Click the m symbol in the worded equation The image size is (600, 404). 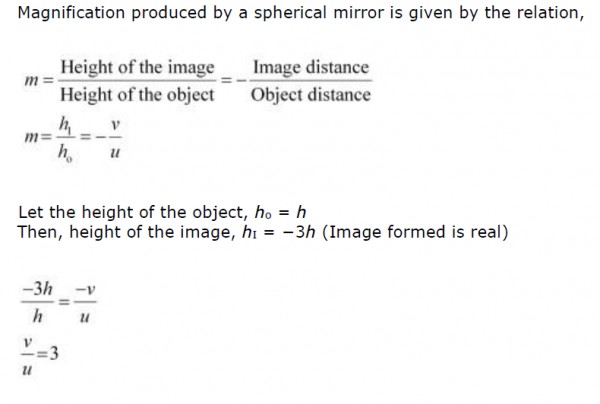[32, 81]
